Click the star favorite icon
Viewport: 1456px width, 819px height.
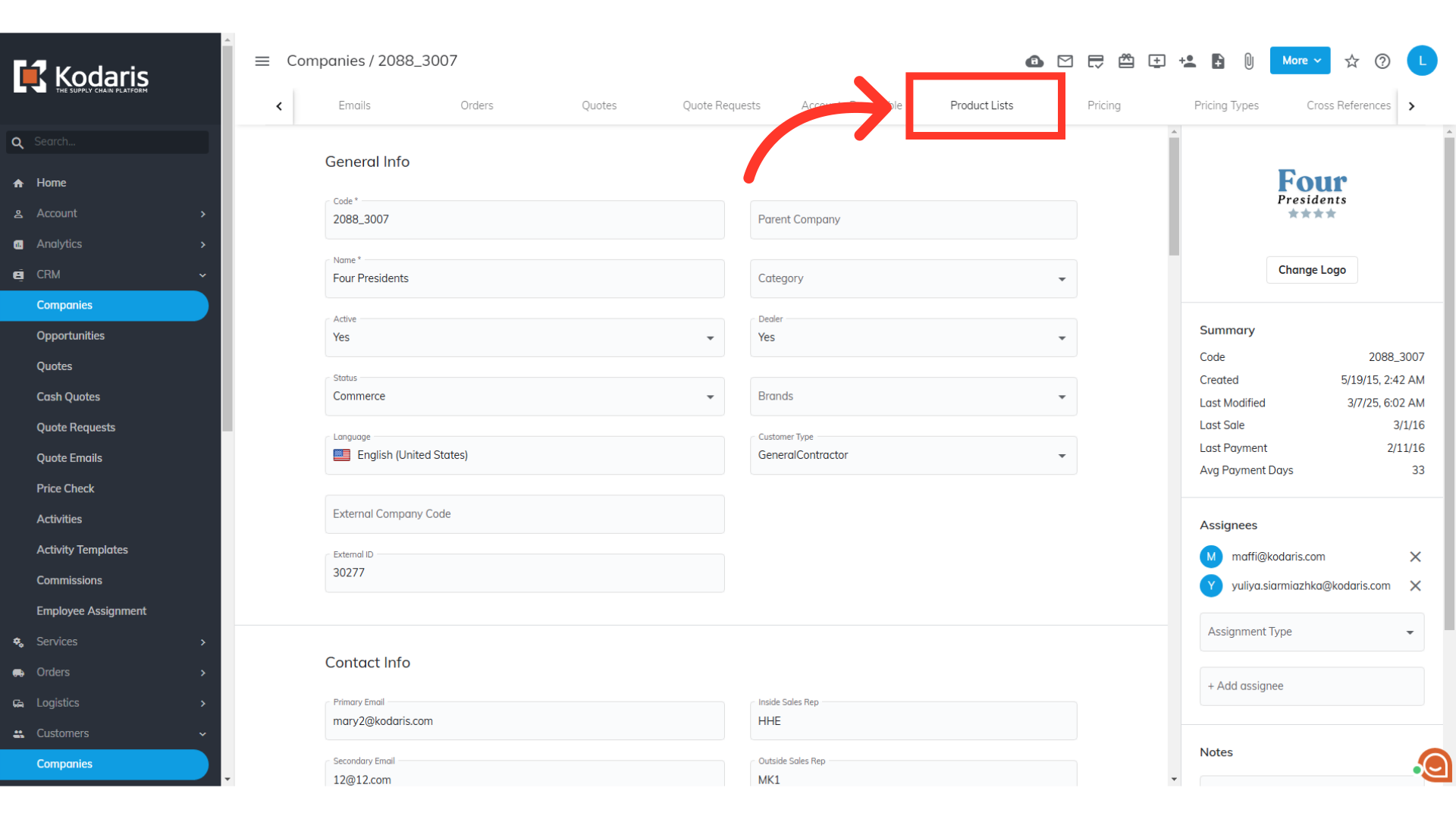(x=1351, y=61)
